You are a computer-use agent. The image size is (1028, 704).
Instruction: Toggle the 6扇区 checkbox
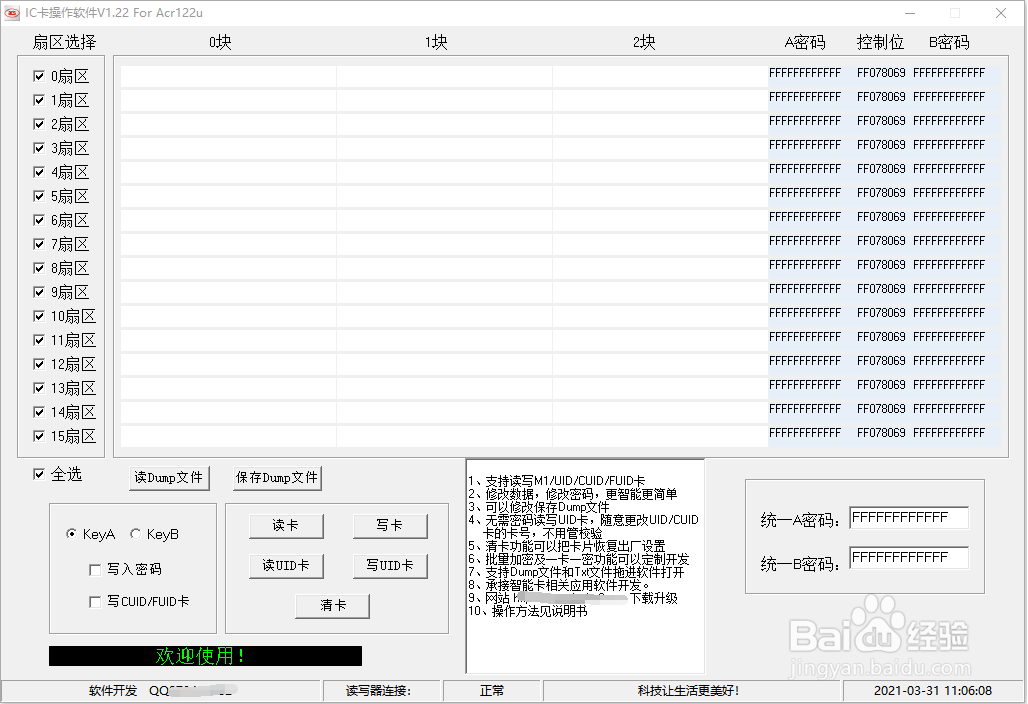39,220
